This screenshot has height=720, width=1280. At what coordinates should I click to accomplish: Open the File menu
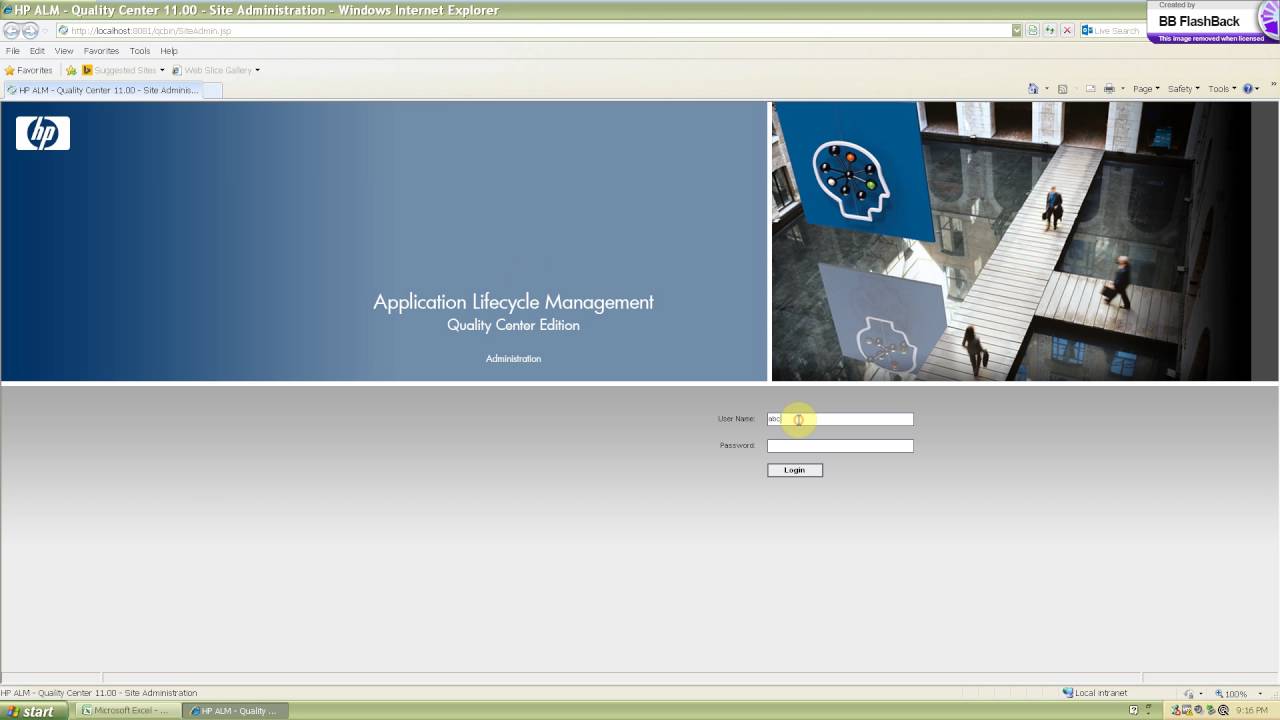13,51
